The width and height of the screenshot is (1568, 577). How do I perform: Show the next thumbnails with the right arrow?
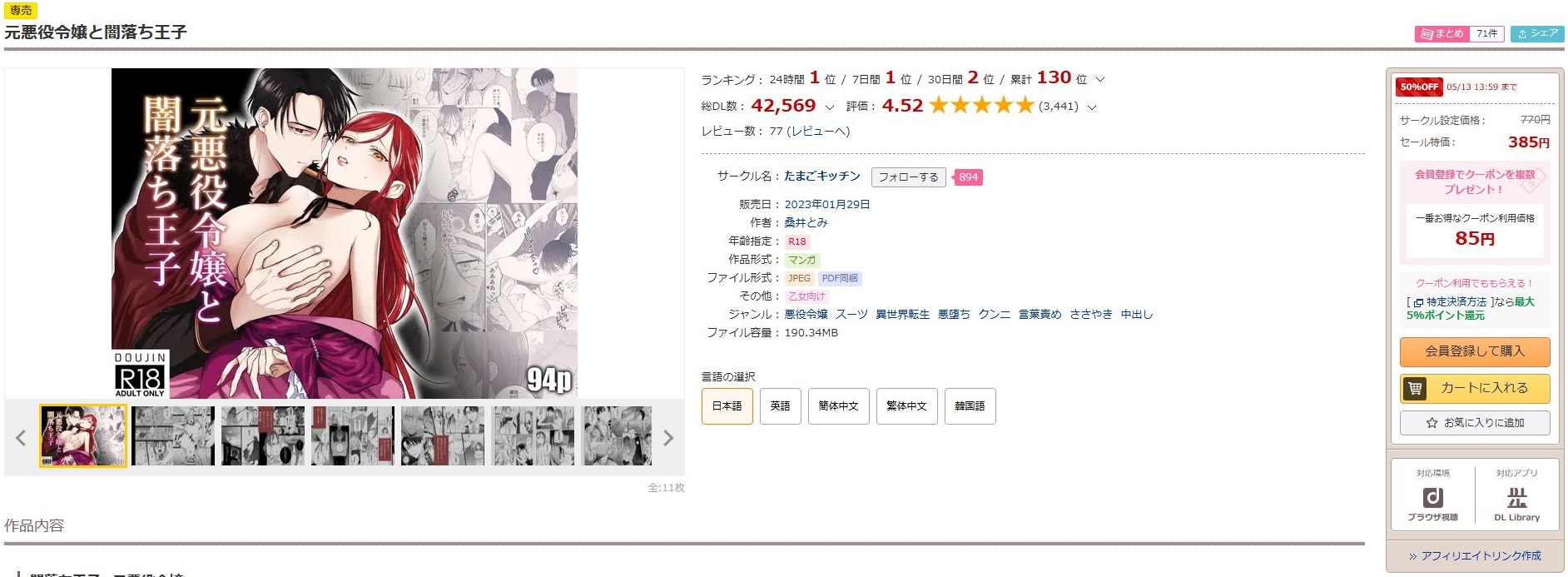pos(667,437)
